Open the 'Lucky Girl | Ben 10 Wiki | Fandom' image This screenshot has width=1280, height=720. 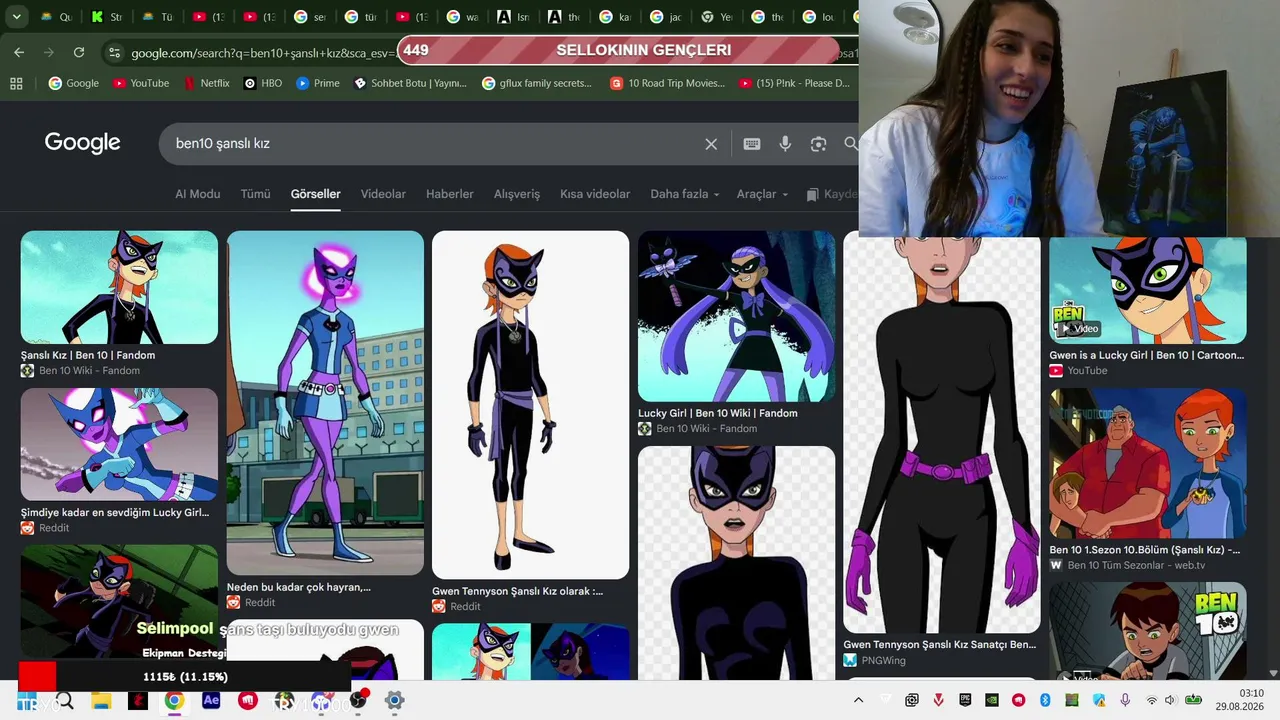pos(736,316)
